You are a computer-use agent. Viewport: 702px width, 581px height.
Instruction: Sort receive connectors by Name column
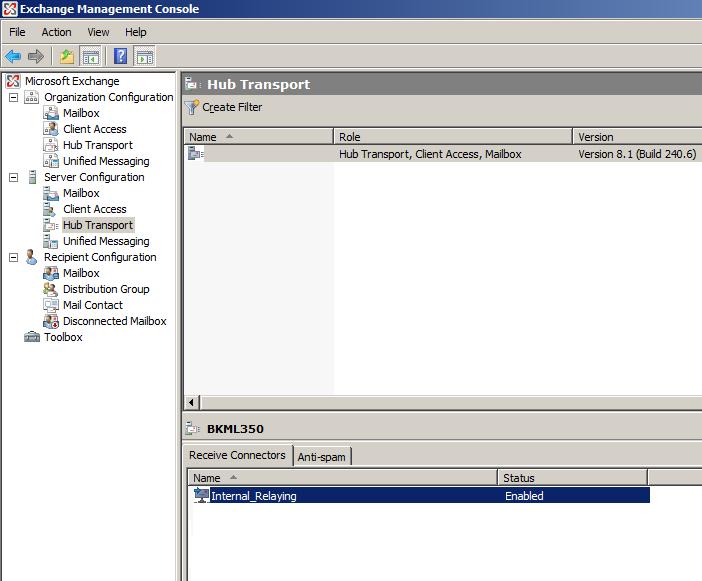click(x=342, y=478)
